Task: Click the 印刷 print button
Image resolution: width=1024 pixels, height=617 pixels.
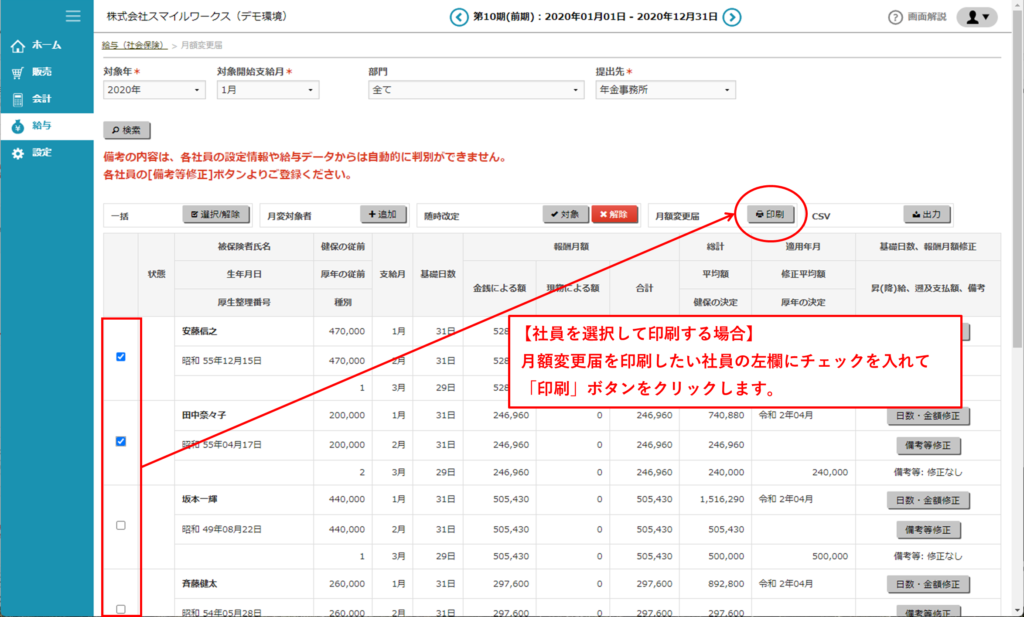Action: pos(771,214)
